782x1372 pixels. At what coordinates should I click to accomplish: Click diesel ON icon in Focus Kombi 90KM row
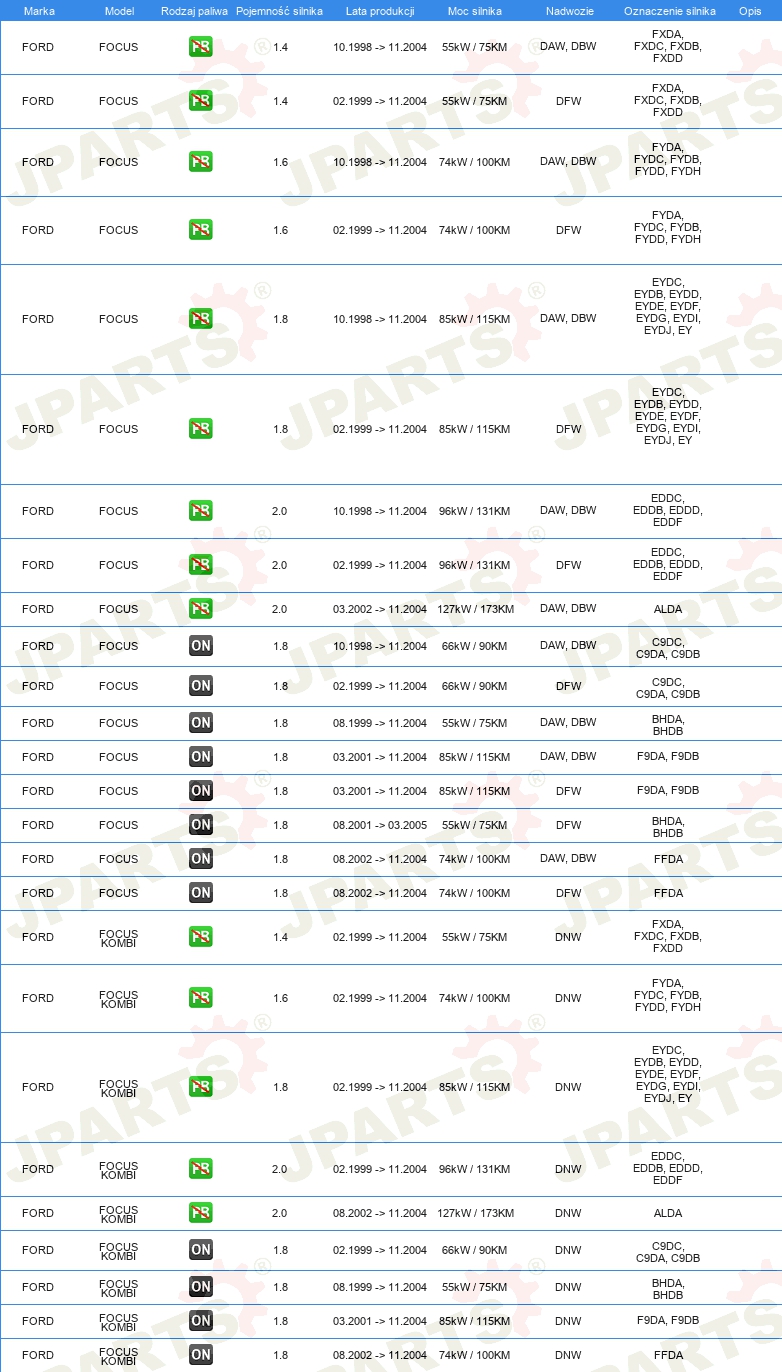point(200,1250)
